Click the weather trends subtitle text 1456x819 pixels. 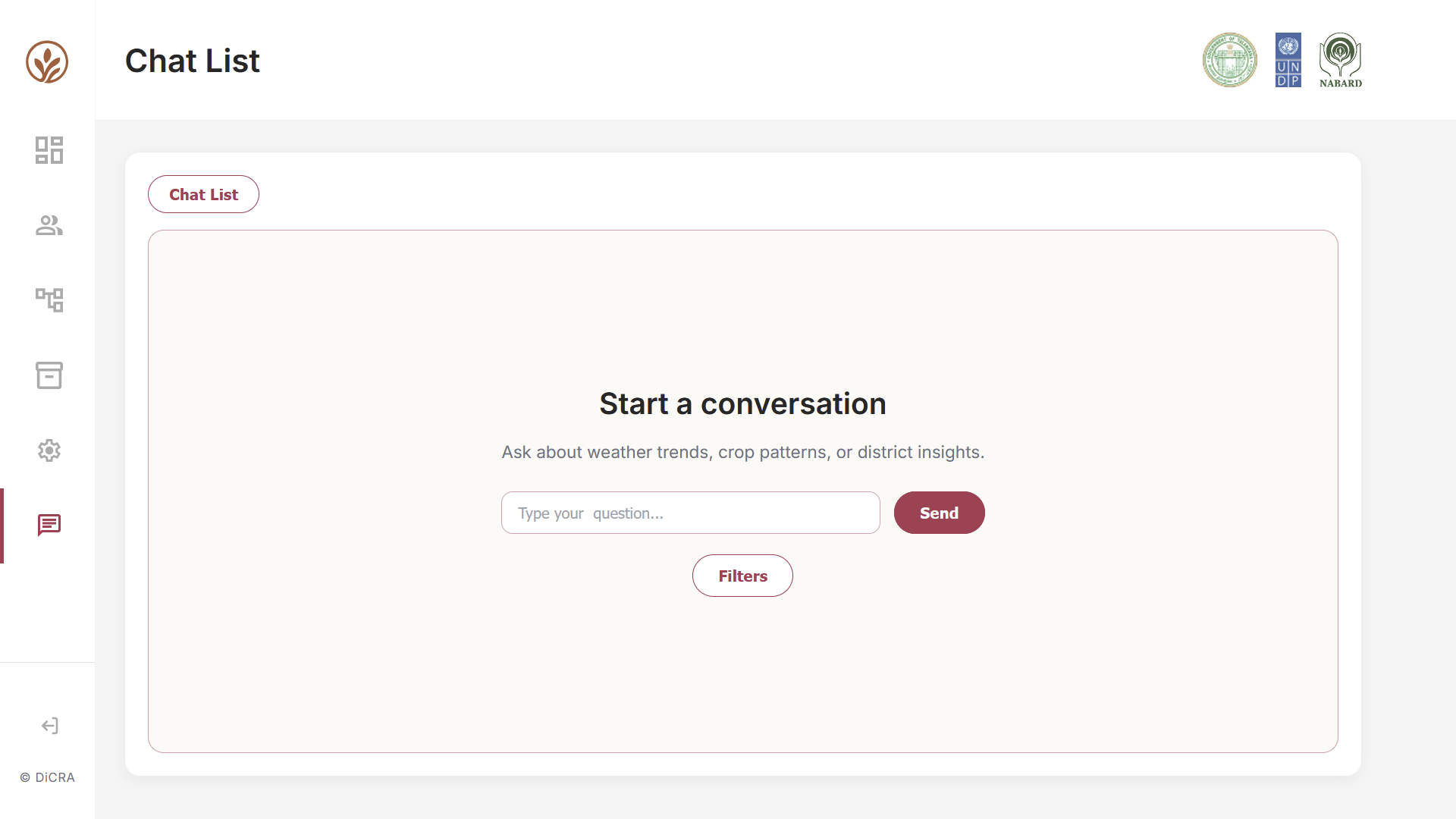742,452
